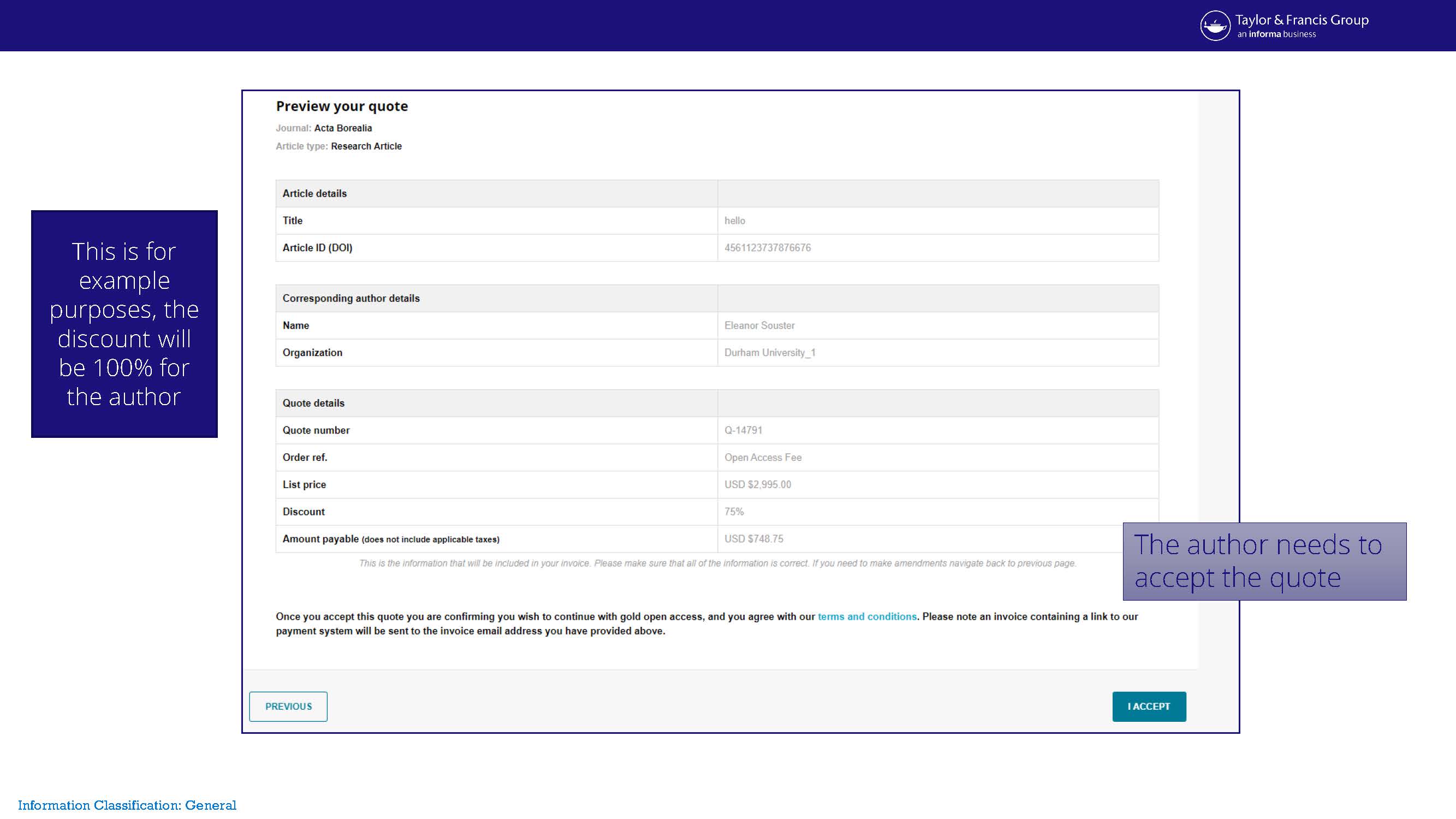Click the Quote details section header
The image size is (1456, 819).
click(x=314, y=403)
